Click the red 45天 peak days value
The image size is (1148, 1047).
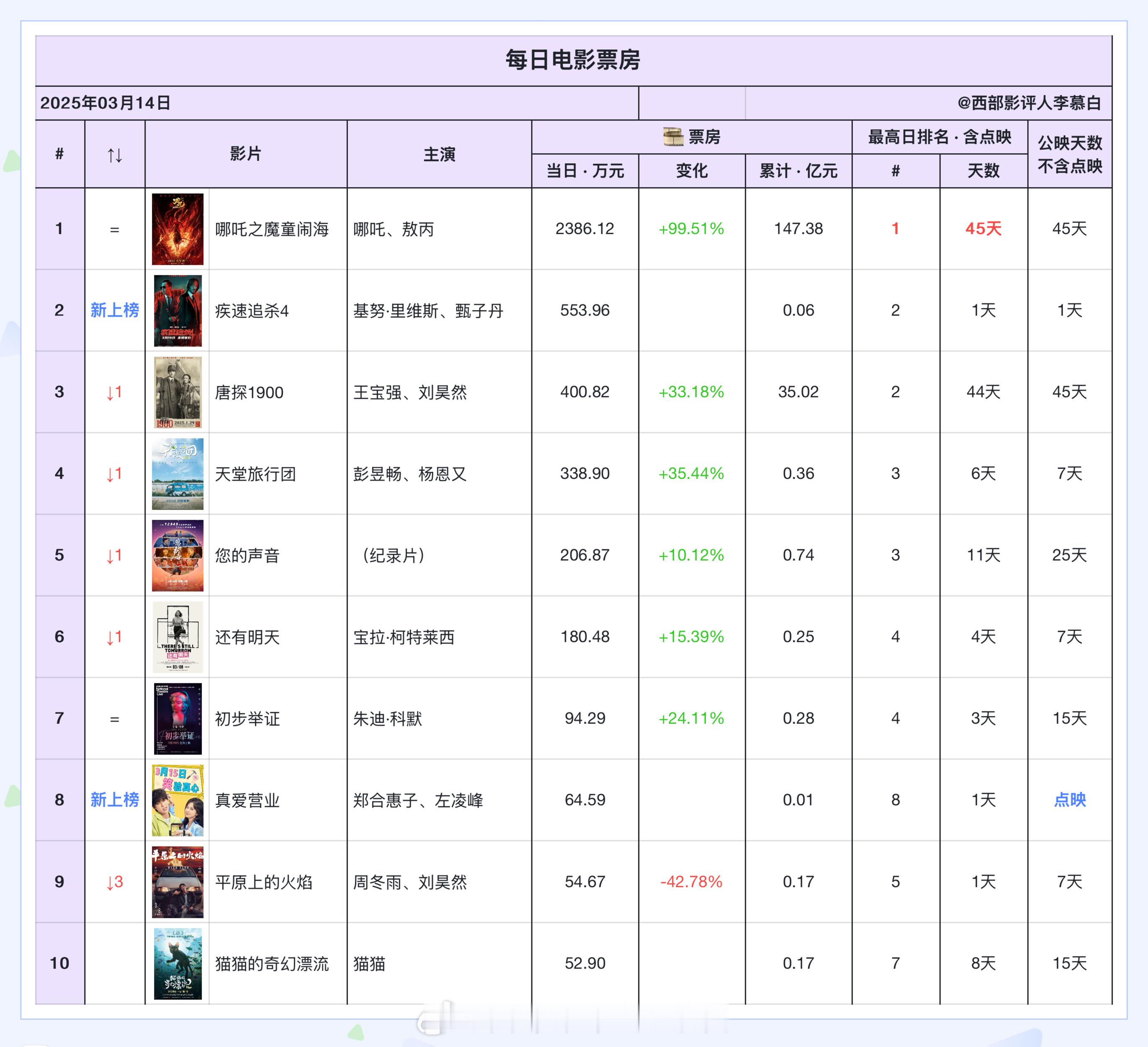click(x=983, y=229)
